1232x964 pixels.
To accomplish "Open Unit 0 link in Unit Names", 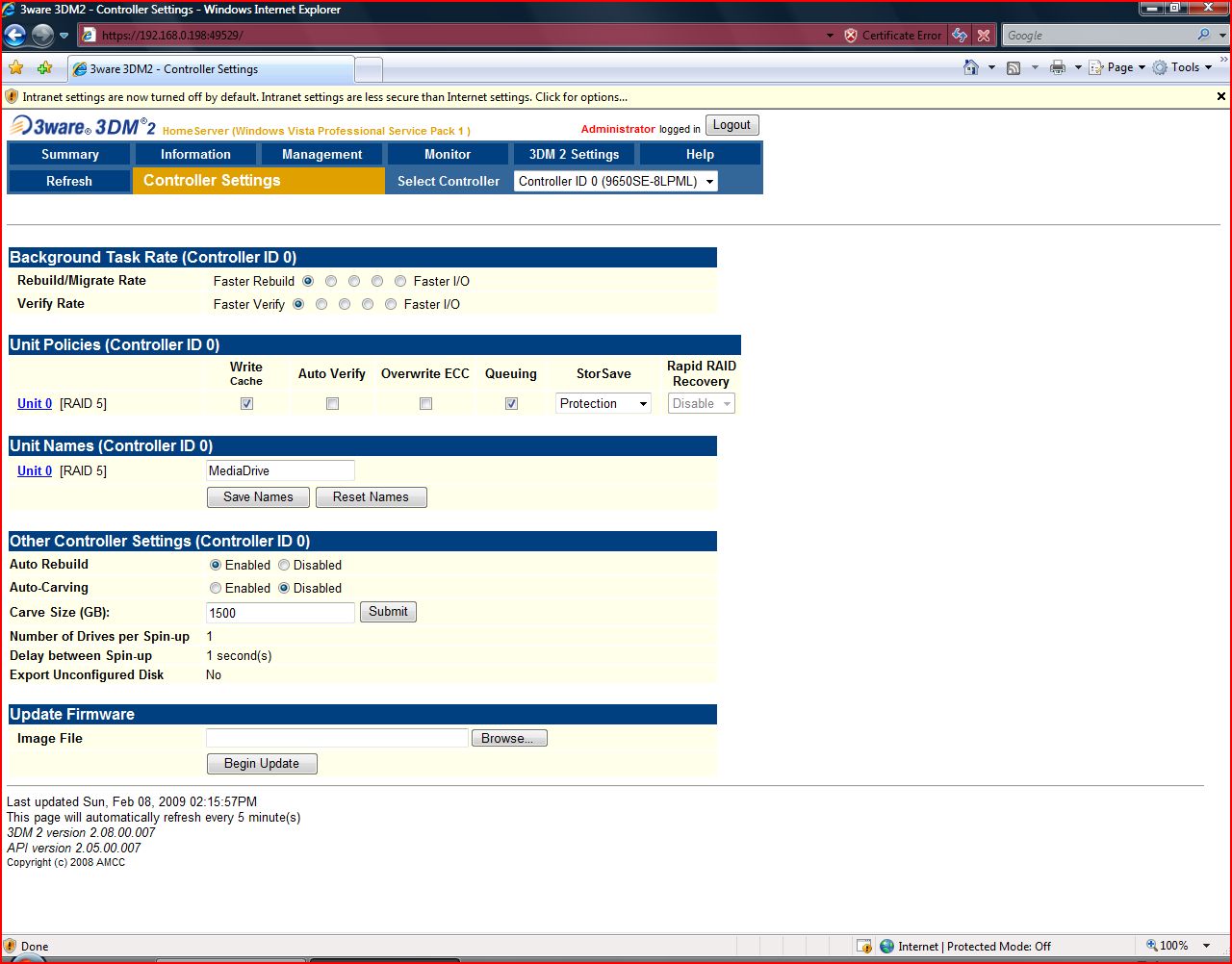I will (x=35, y=470).
